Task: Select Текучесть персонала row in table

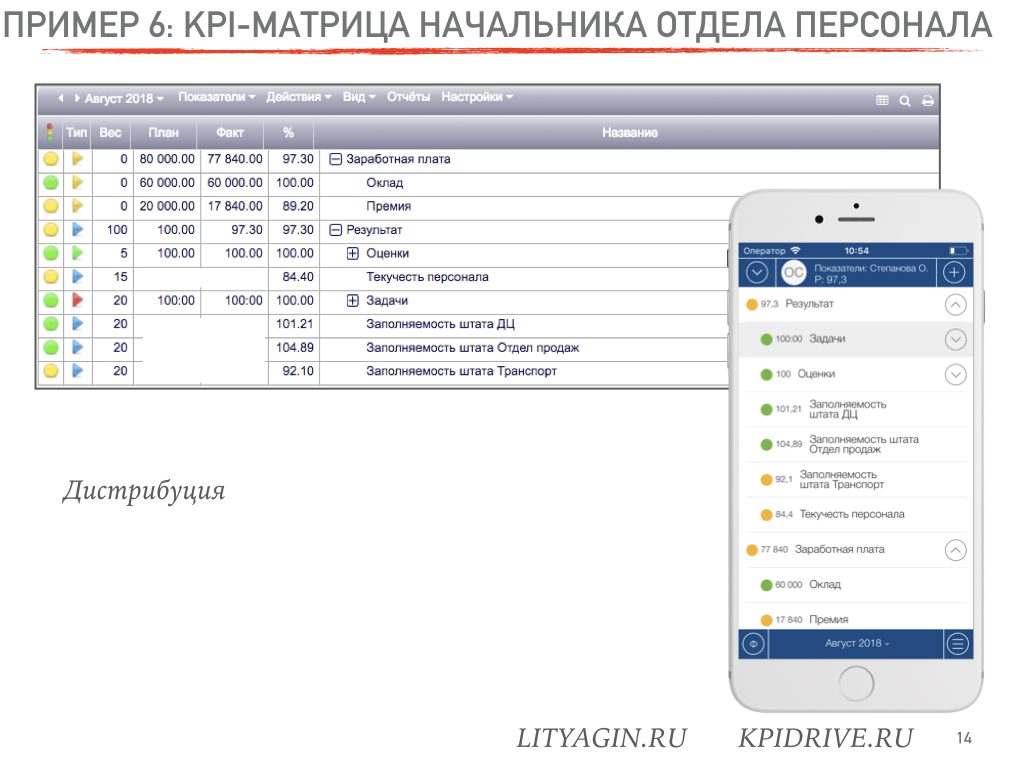Action: [x=427, y=277]
